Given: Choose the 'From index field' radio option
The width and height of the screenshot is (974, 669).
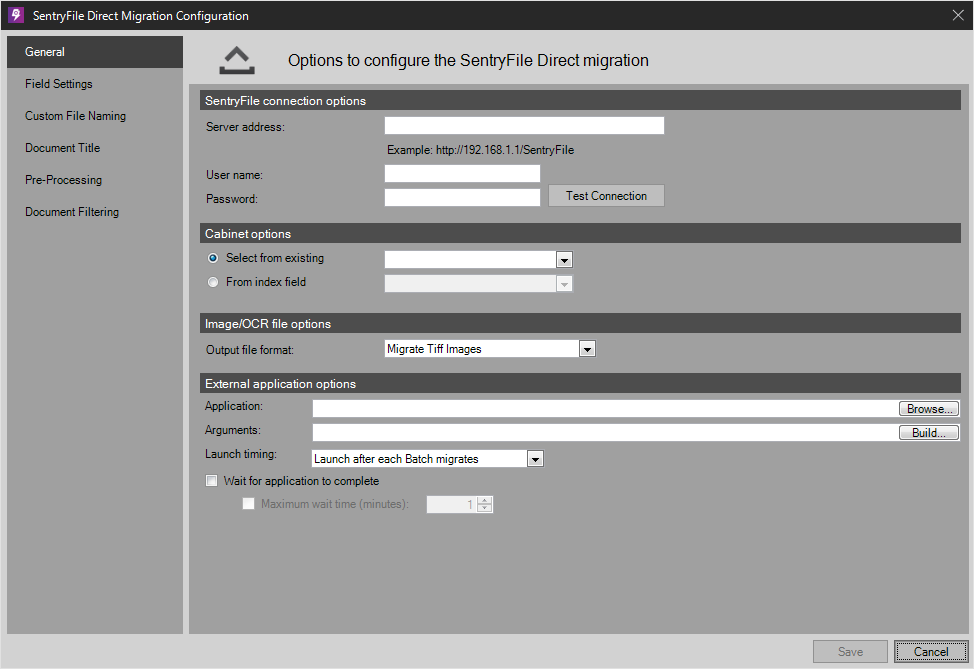Looking at the screenshot, I should pyautogui.click(x=213, y=282).
